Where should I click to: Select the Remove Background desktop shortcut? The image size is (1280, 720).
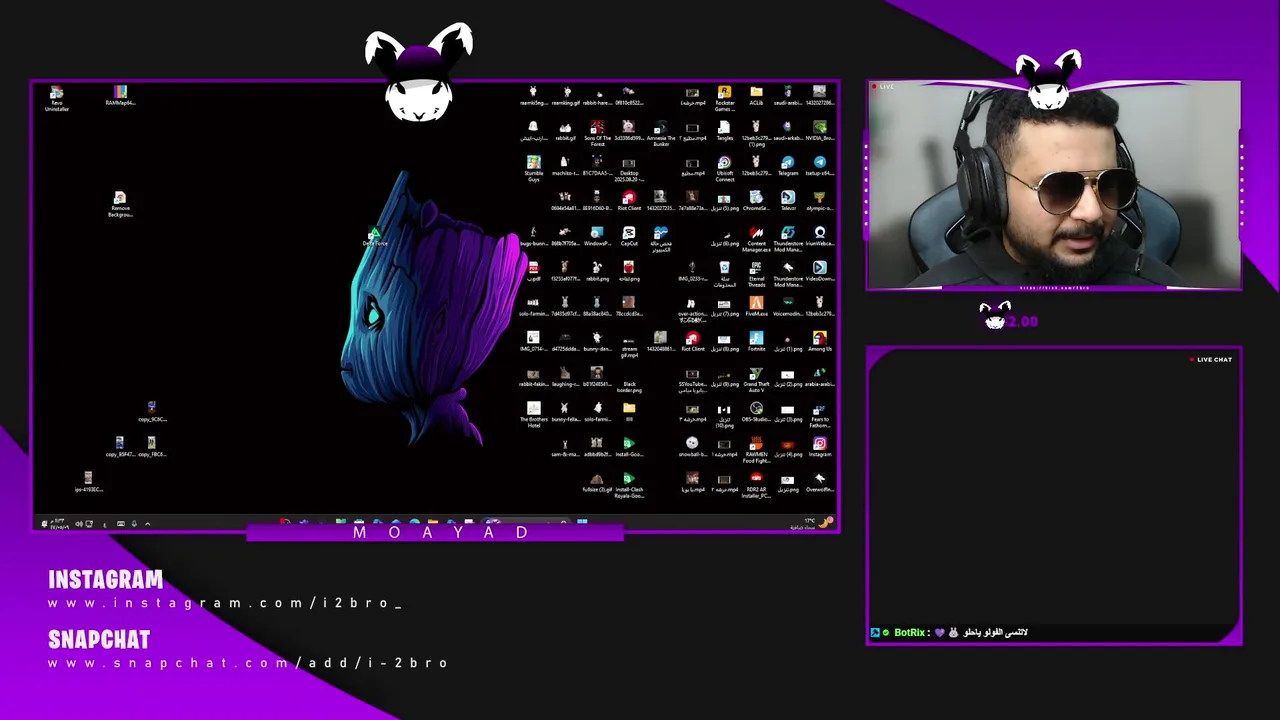tap(120, 204)
